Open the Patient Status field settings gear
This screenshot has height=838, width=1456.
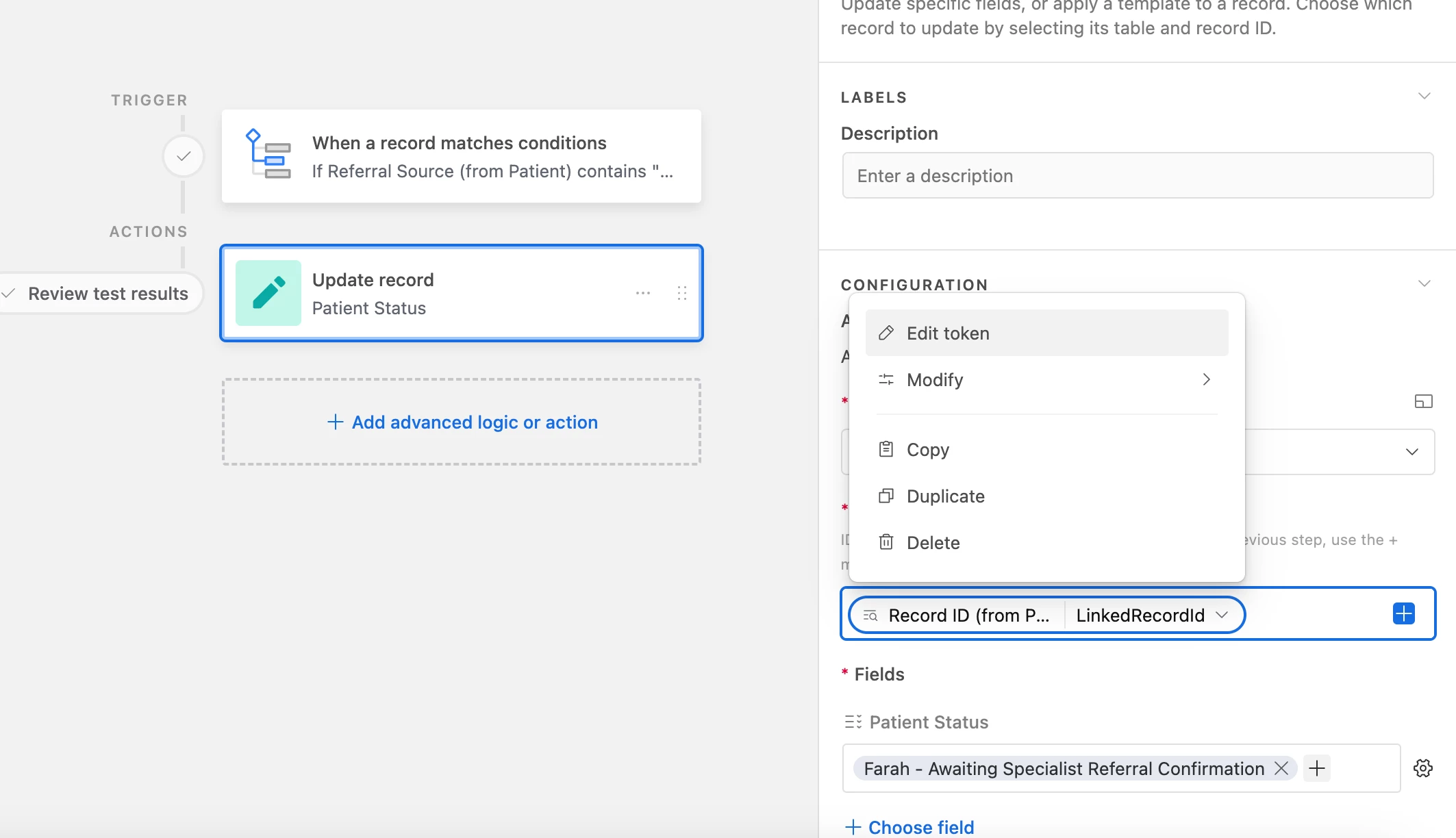point(1422,768)
